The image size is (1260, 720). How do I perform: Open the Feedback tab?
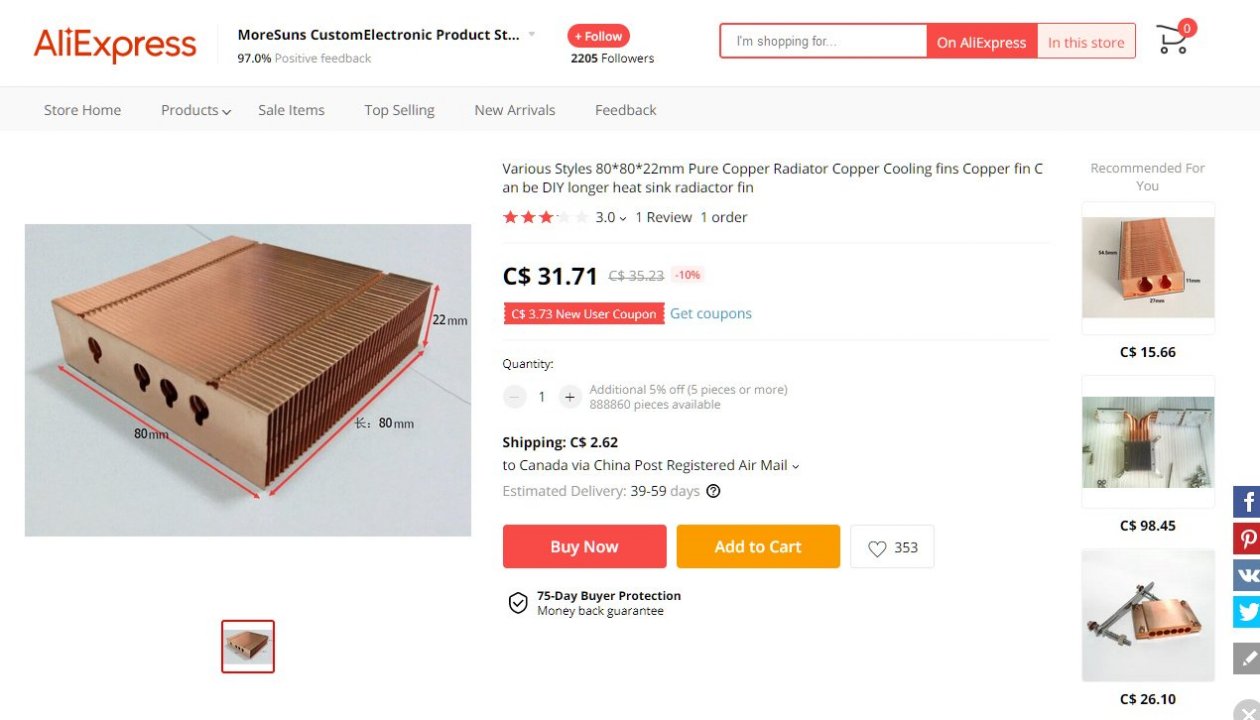tap(625, 110)
